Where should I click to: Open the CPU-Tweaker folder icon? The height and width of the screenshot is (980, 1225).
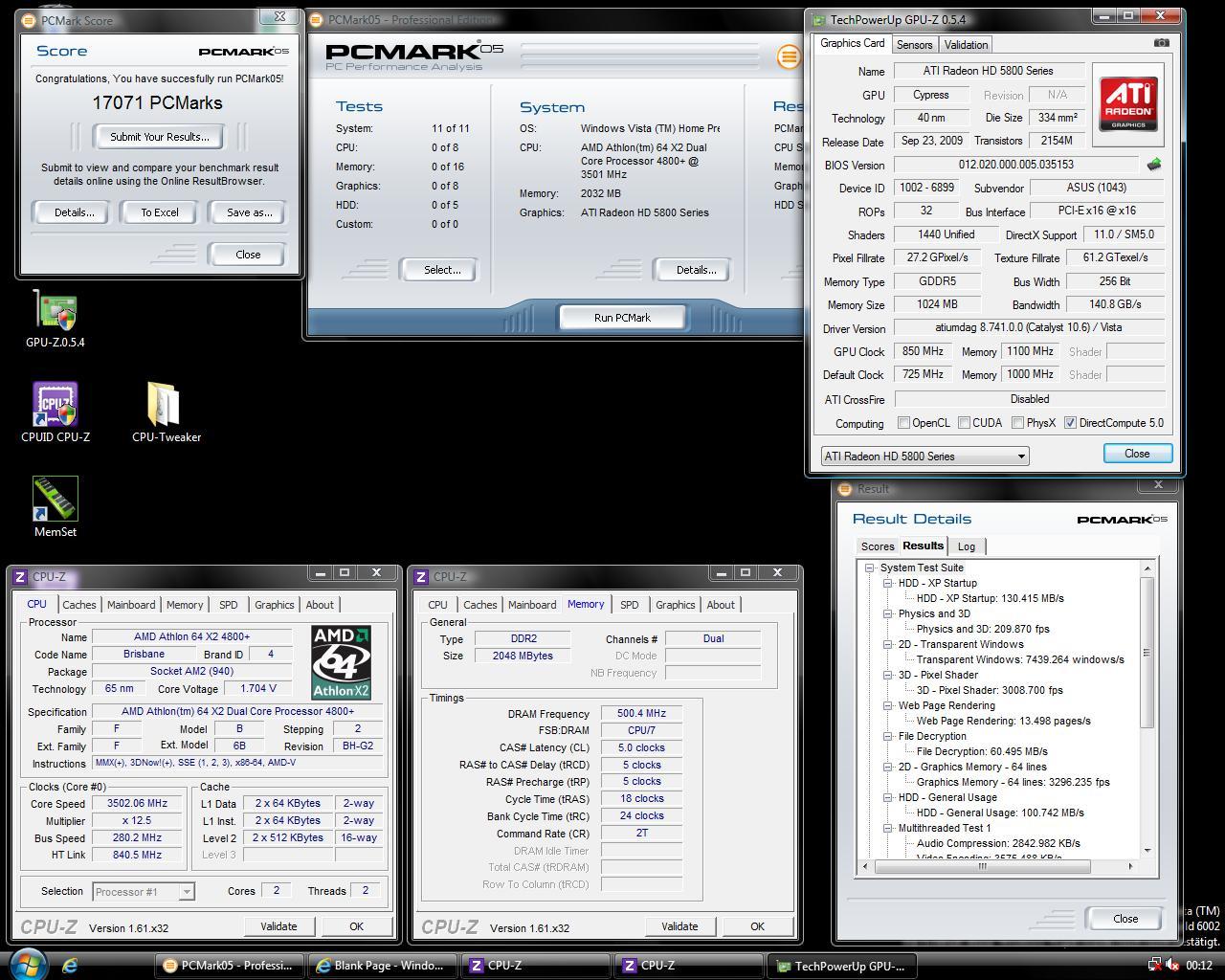(166, 412)
